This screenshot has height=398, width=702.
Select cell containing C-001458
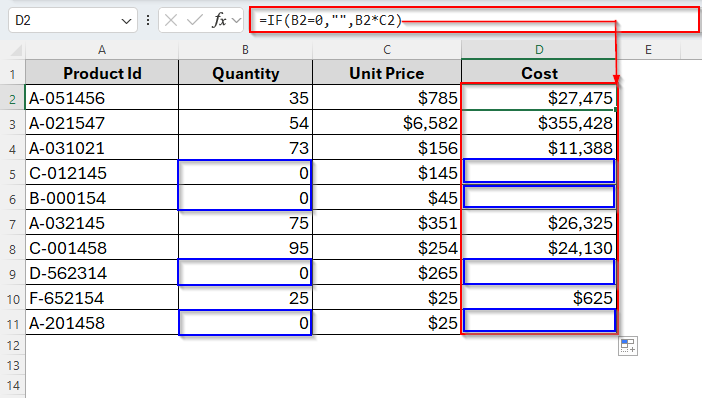pyautogui.click(x=102, y=248)
